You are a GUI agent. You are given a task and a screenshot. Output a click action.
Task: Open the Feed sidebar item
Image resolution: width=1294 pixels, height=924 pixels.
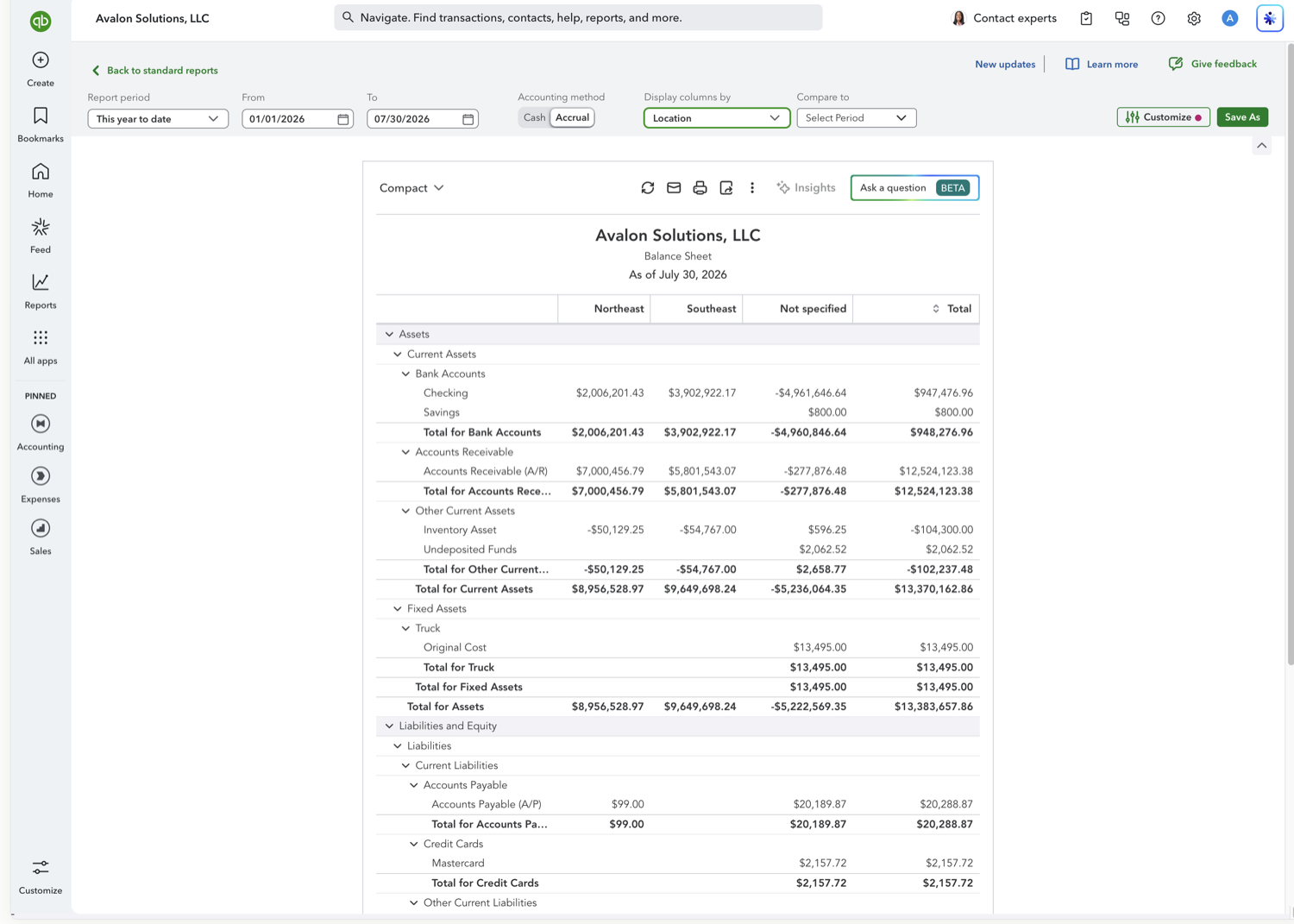pos(41,236)
